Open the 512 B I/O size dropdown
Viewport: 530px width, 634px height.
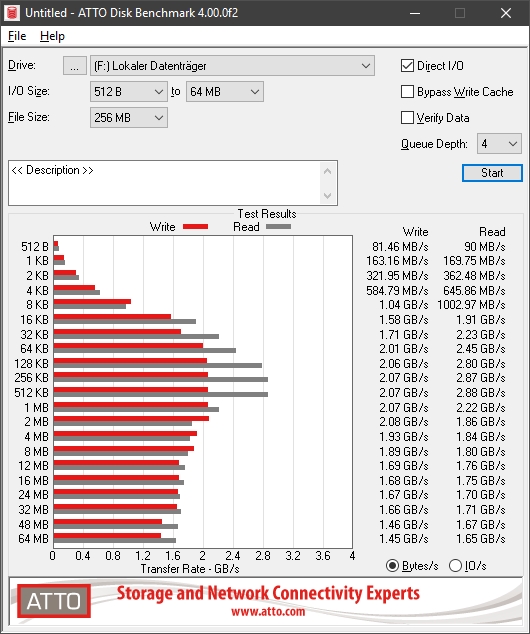coord(129,92)
